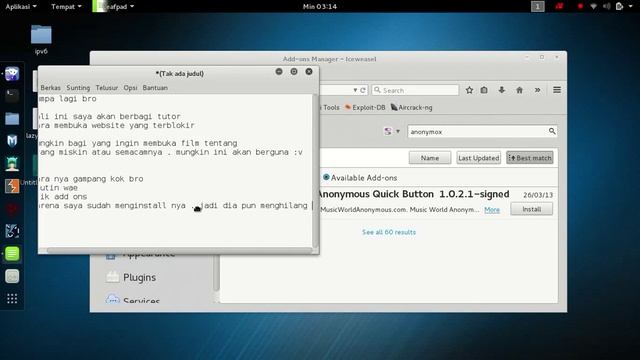Click the Leafpad horizontal scrollbar

(179, 250)
